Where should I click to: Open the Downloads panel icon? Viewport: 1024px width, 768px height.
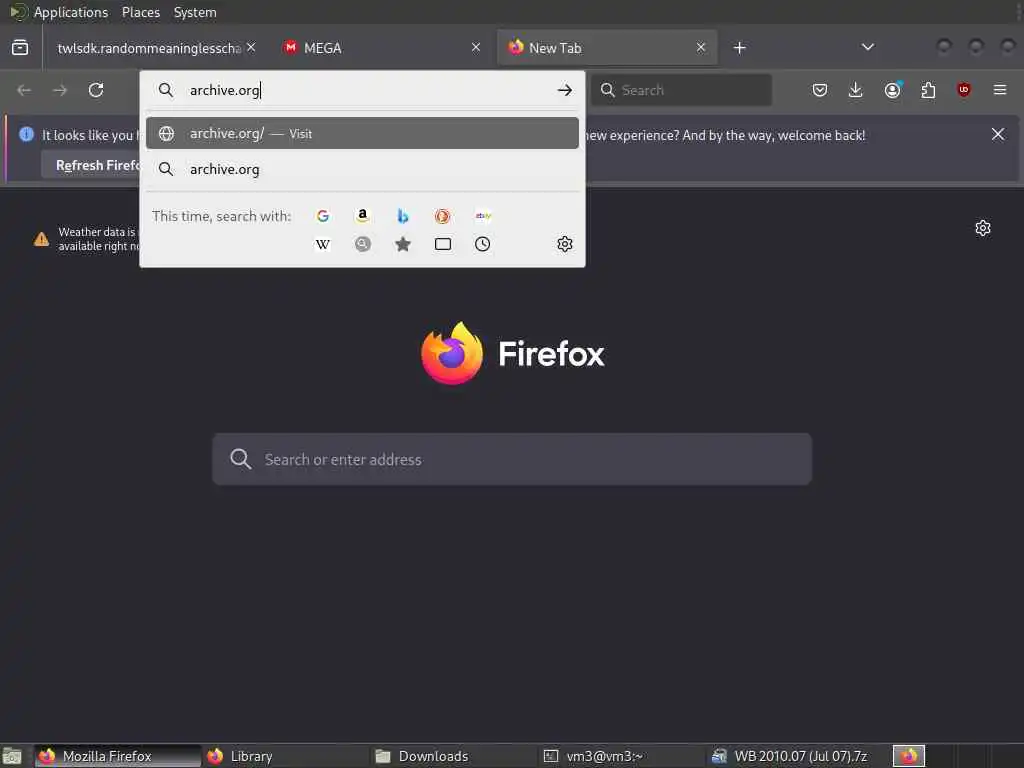coord(856,90)
